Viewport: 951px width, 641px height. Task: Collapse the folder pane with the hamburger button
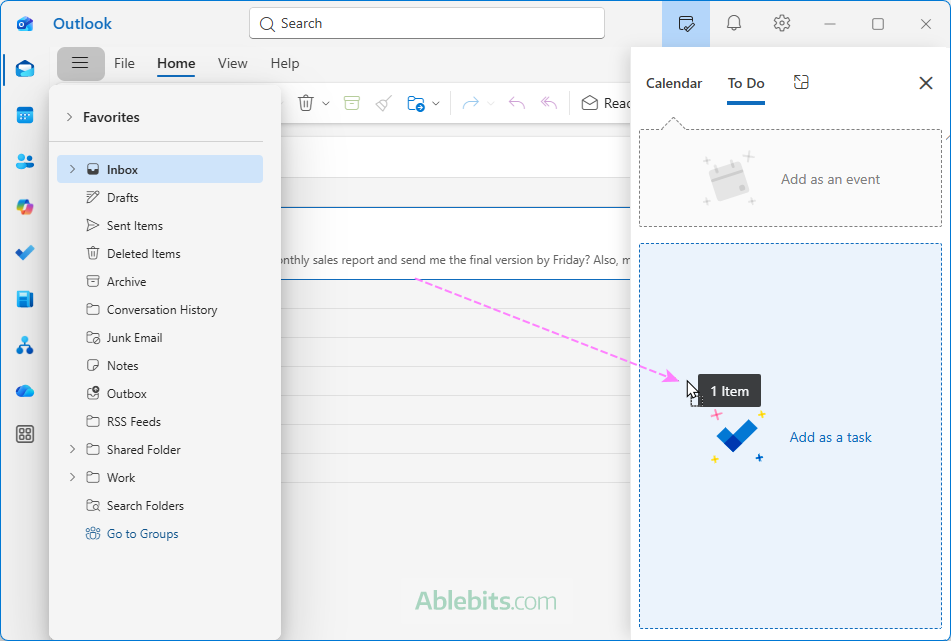80,63
